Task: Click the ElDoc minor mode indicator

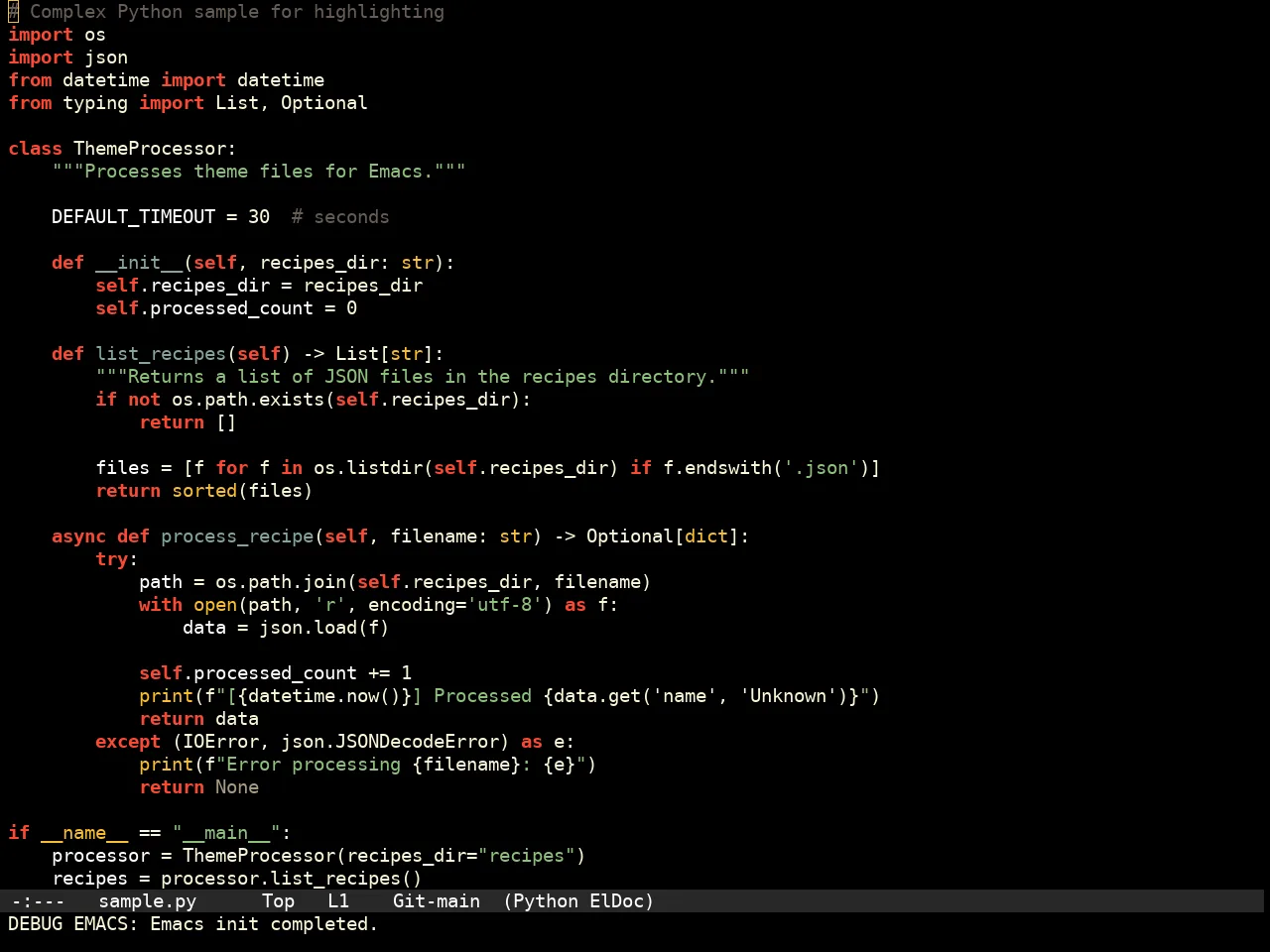Action: [x=617, y=901]
